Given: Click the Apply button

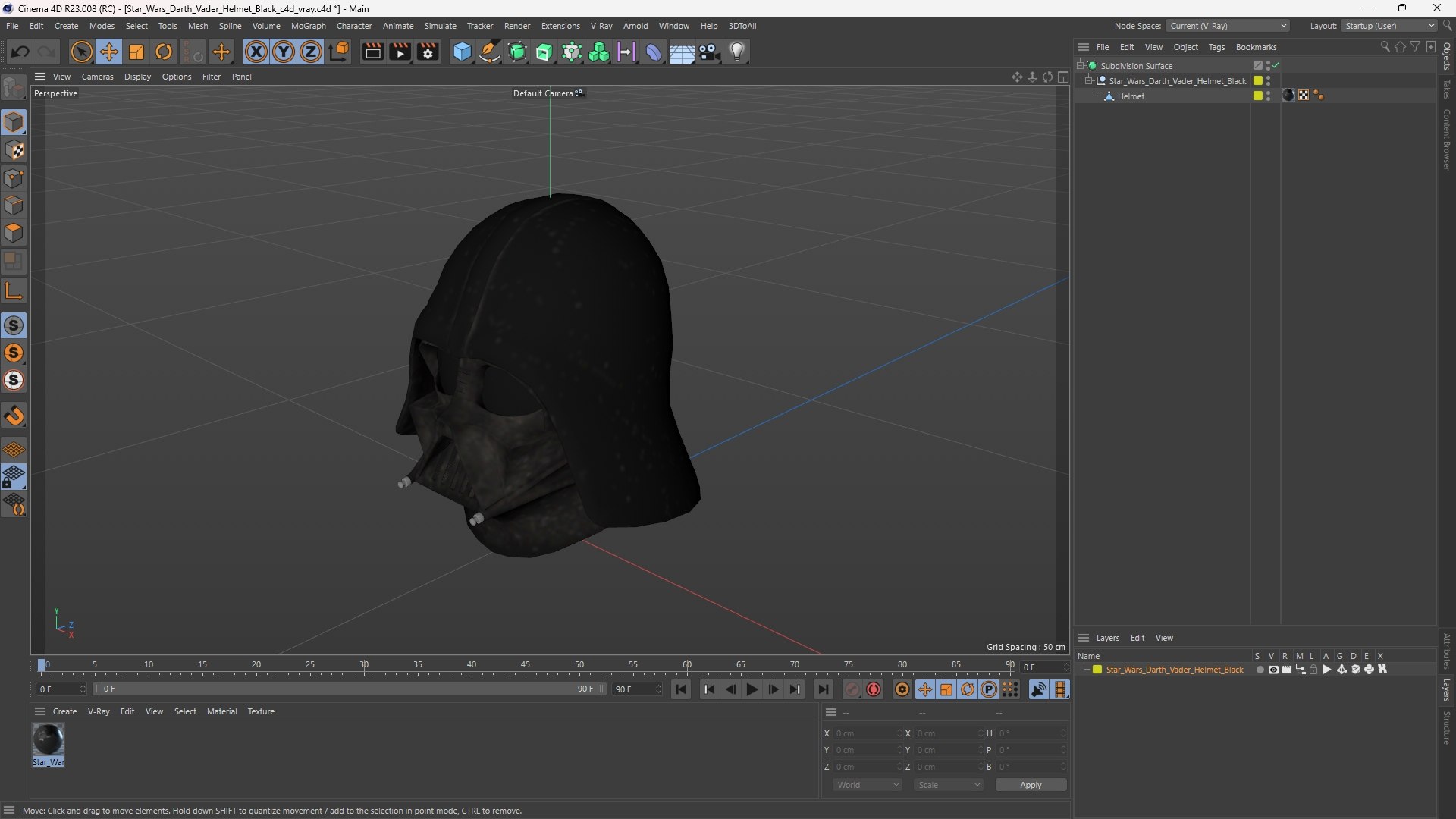Looking at the screenshot, I should tap(1031, 785).
